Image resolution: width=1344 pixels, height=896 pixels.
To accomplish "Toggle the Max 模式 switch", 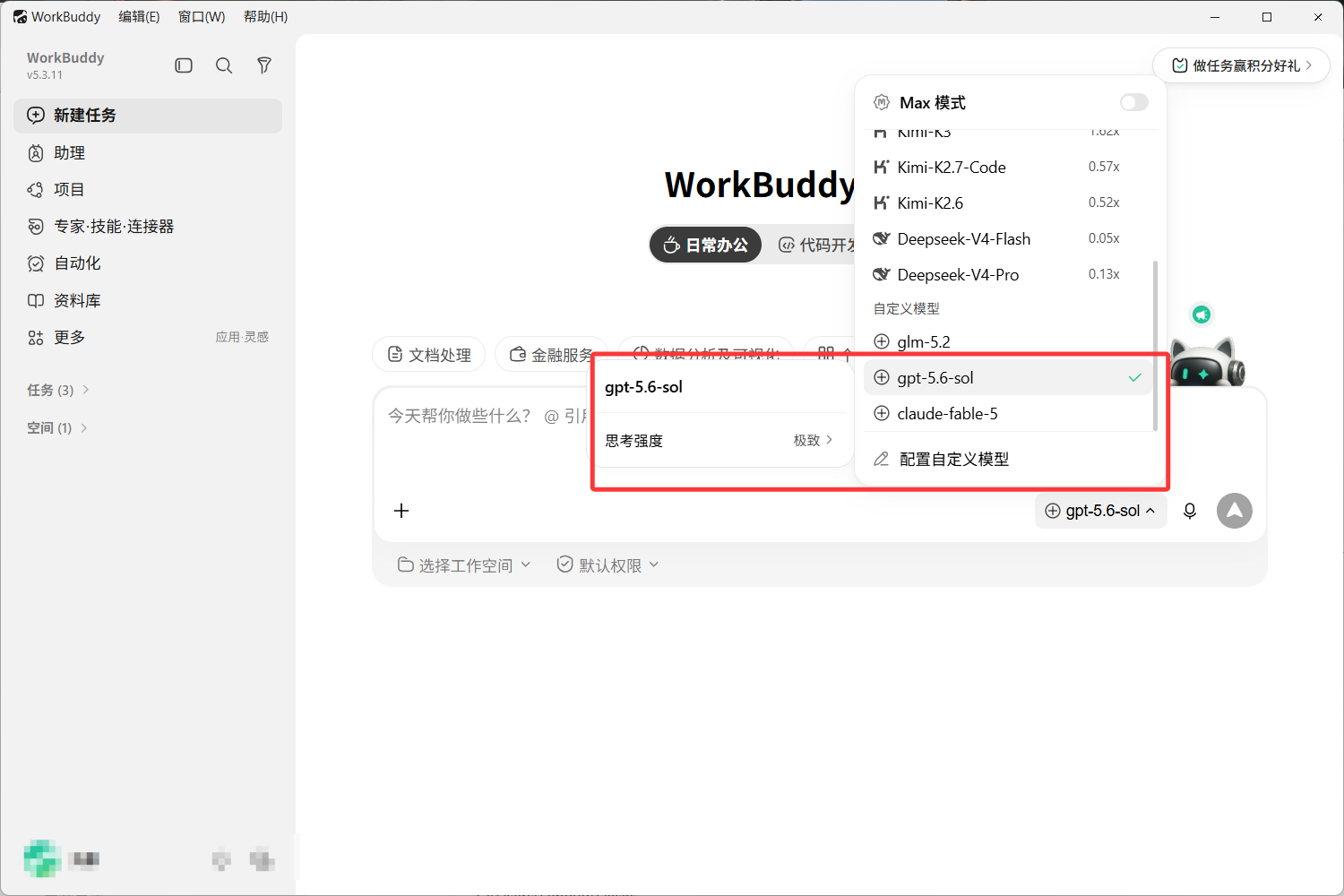I will 1133,102.
